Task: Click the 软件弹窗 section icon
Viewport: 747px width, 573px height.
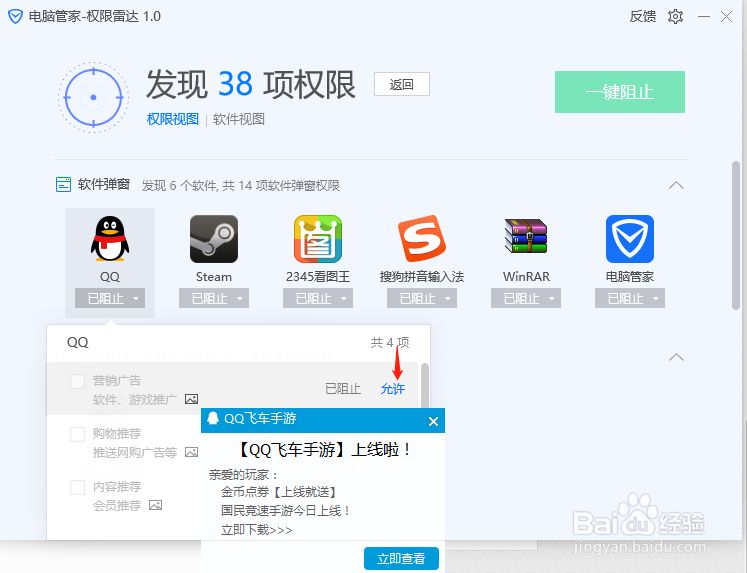Action: pos(63,184)
